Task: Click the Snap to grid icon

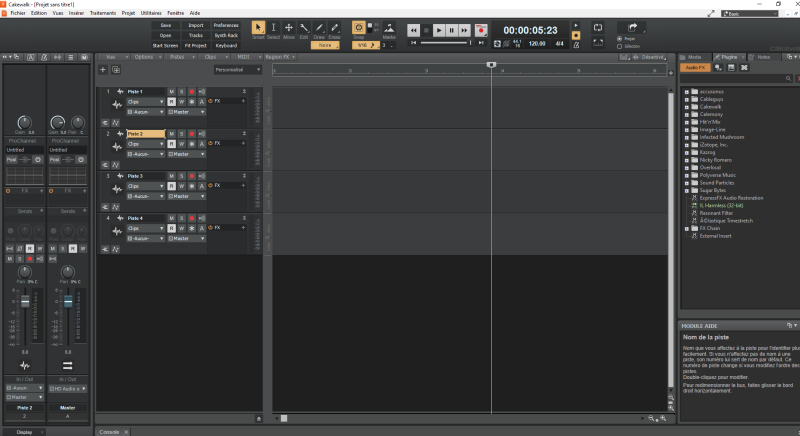Action: click(x=359, y=28)
